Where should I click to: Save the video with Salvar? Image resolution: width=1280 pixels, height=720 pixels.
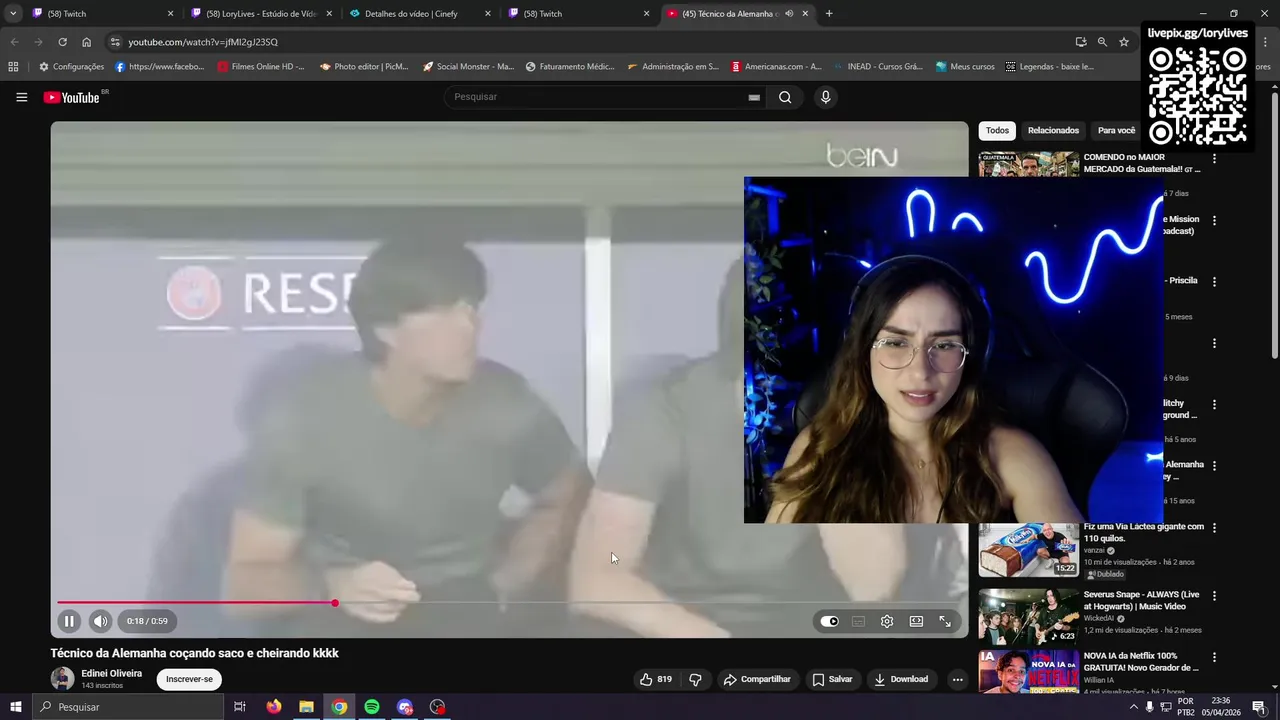click(832, 679)
